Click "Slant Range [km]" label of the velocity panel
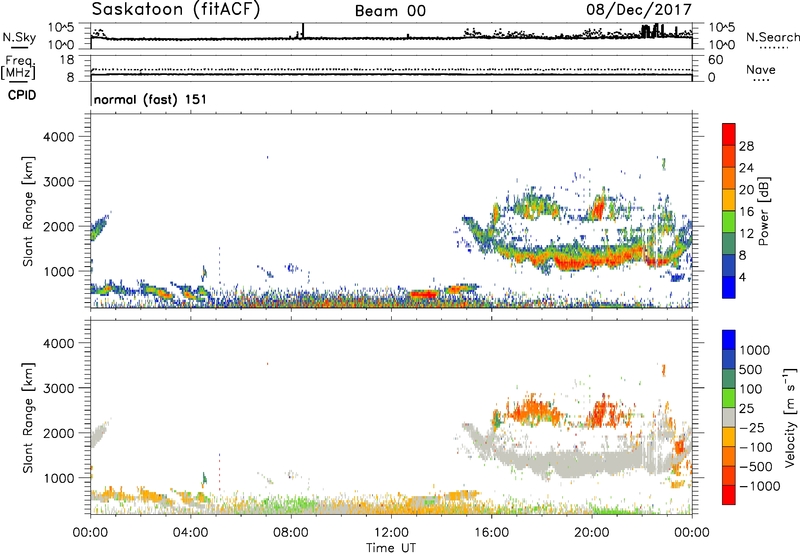 tap(28, 418)
